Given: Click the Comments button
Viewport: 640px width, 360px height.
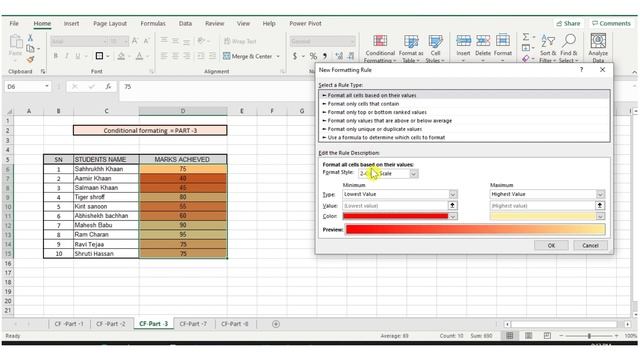Looking at the screenshot, I should coord(611,23).
